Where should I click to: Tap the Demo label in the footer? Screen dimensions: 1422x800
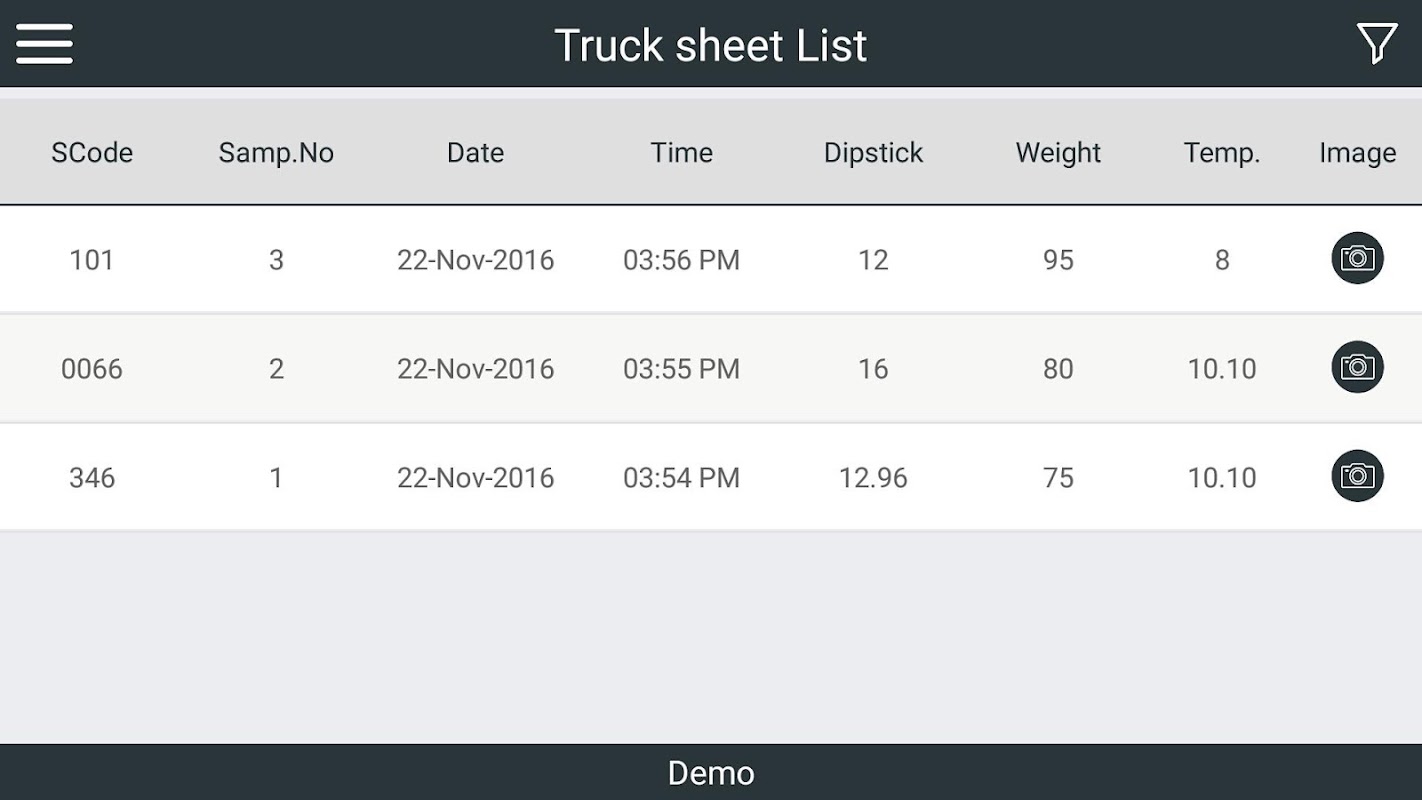(711, 773)
